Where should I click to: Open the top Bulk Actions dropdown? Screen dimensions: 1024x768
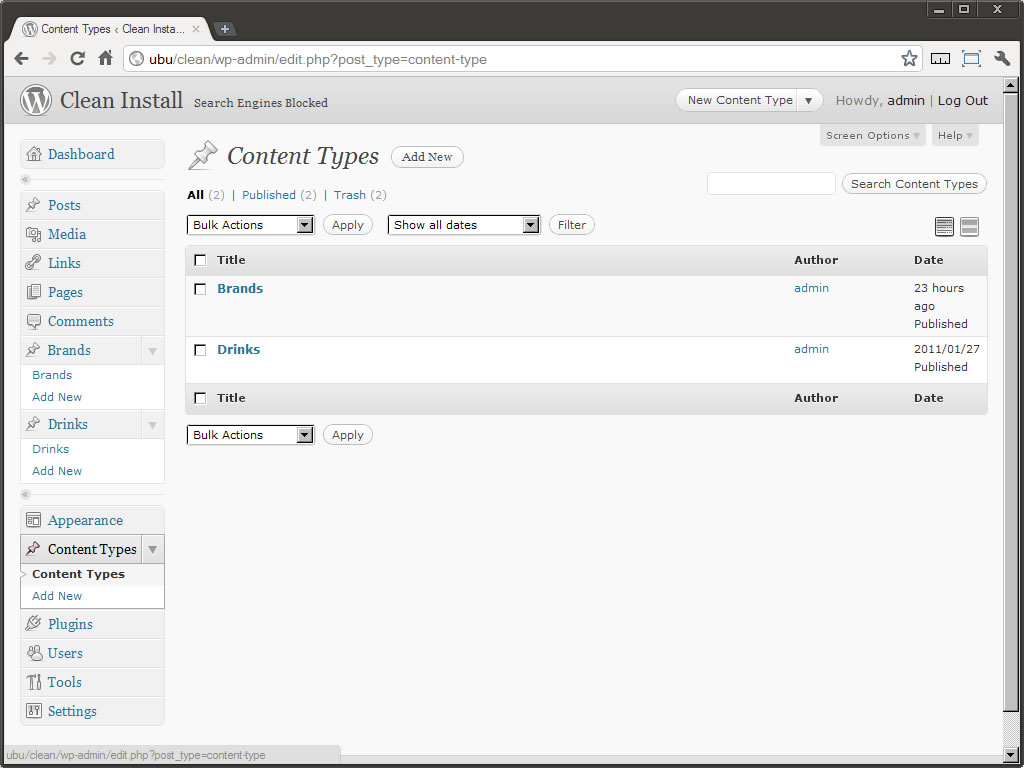[251, 225]
